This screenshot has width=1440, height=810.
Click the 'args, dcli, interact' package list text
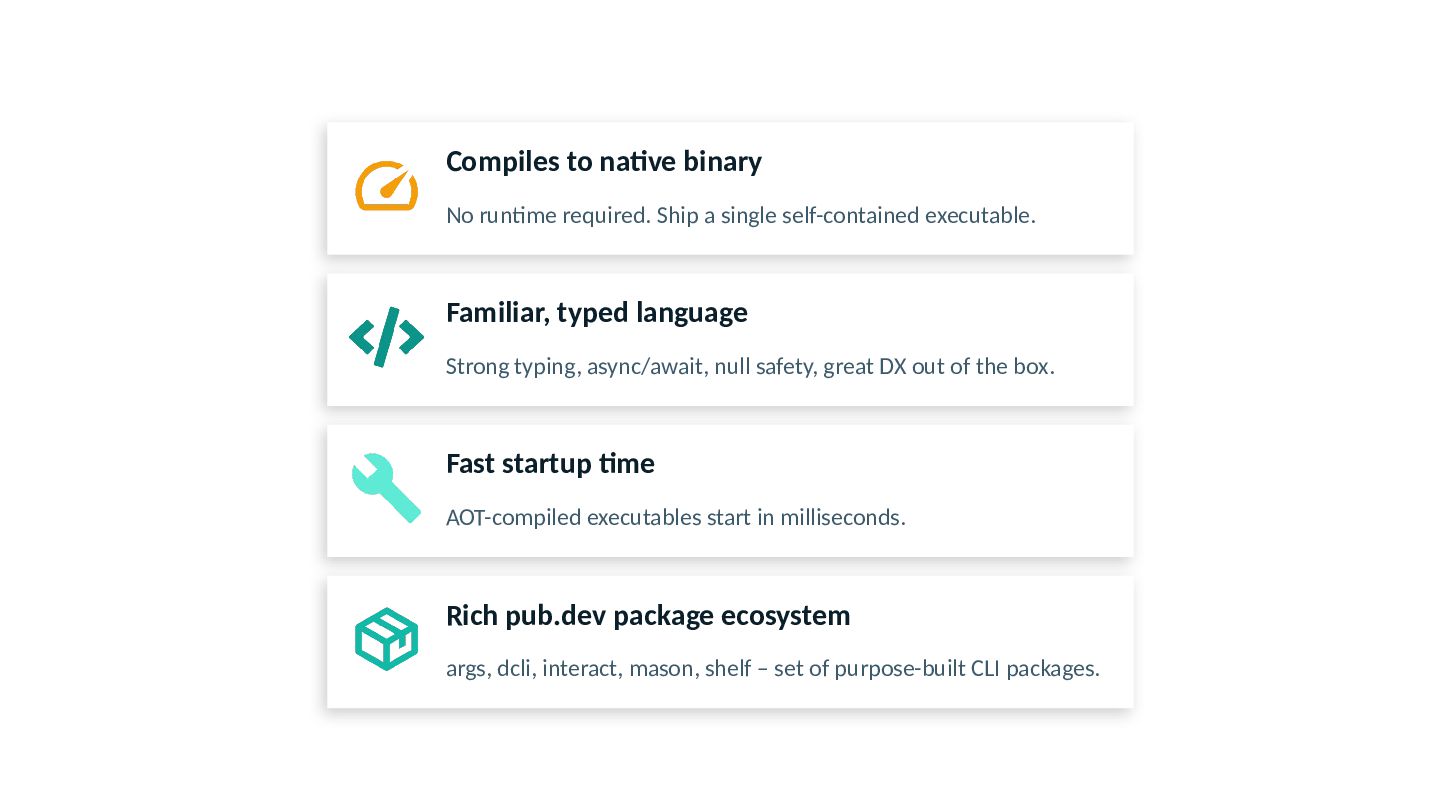pyautogui.click(x=772, y=668)
